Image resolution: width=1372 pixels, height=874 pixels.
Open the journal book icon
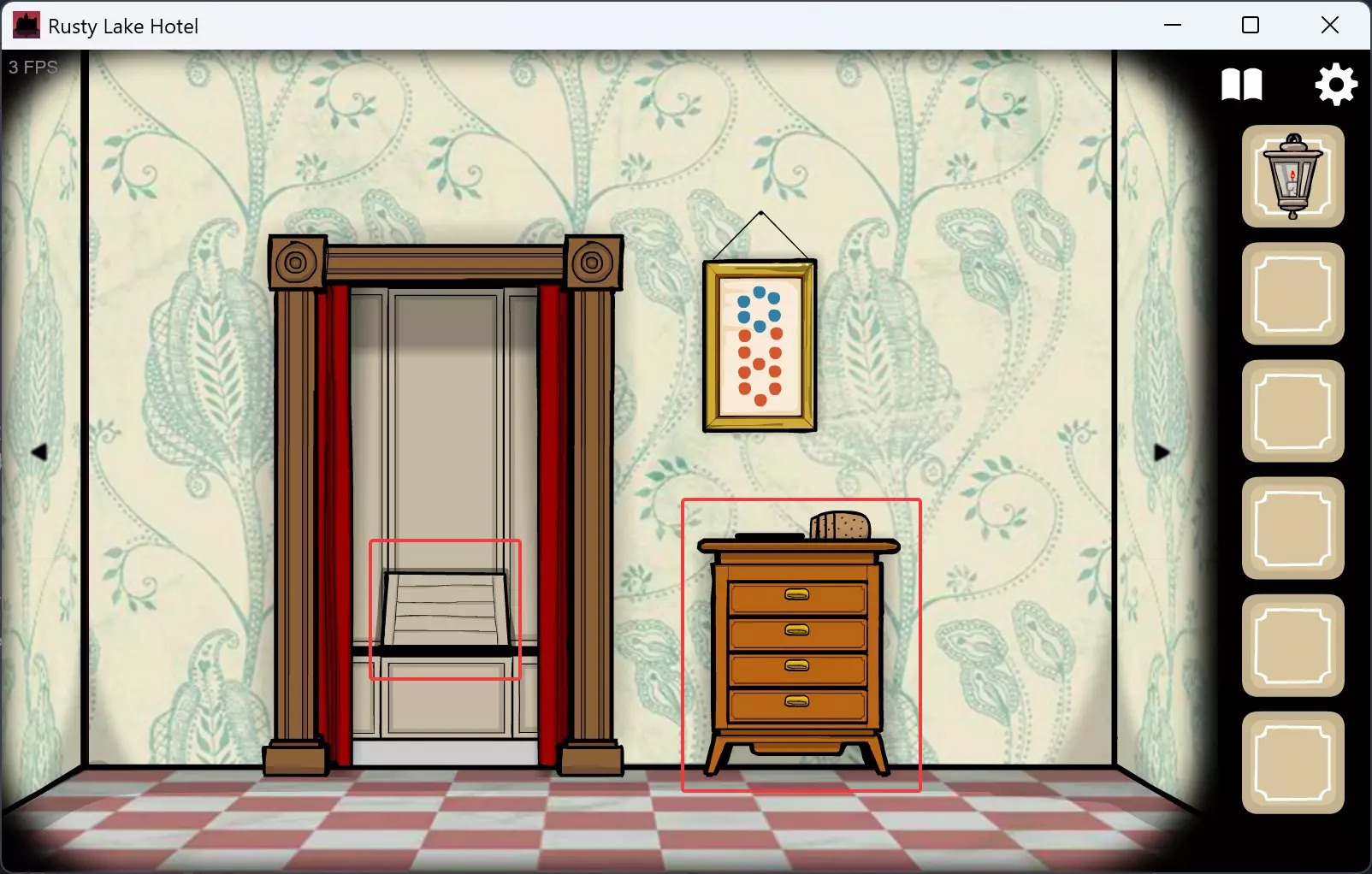[1241, 85]
